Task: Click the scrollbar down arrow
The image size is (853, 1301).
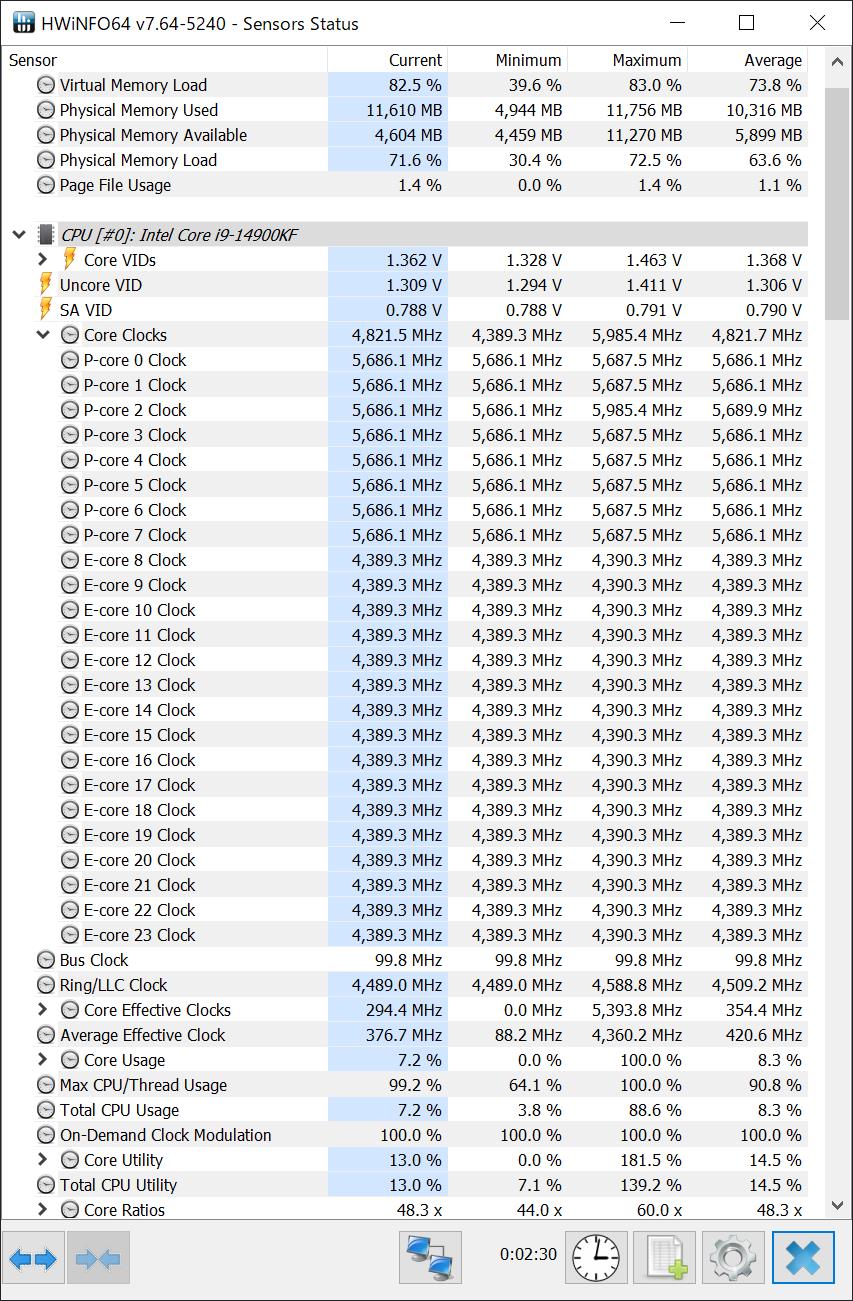Action: point(838,1207)
